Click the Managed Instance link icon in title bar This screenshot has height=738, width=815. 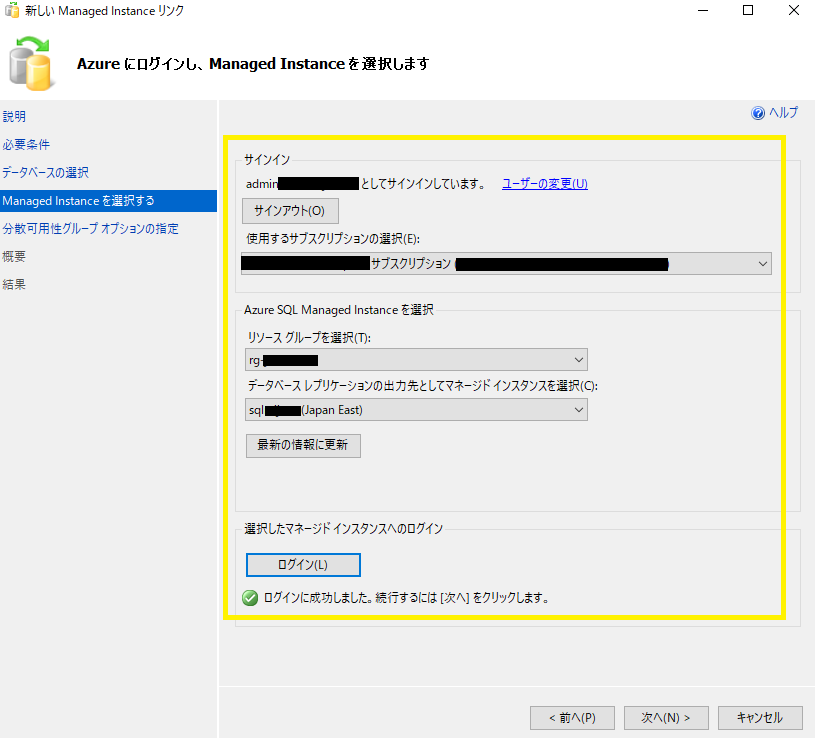pyautogui.click(x=10, y=11)
